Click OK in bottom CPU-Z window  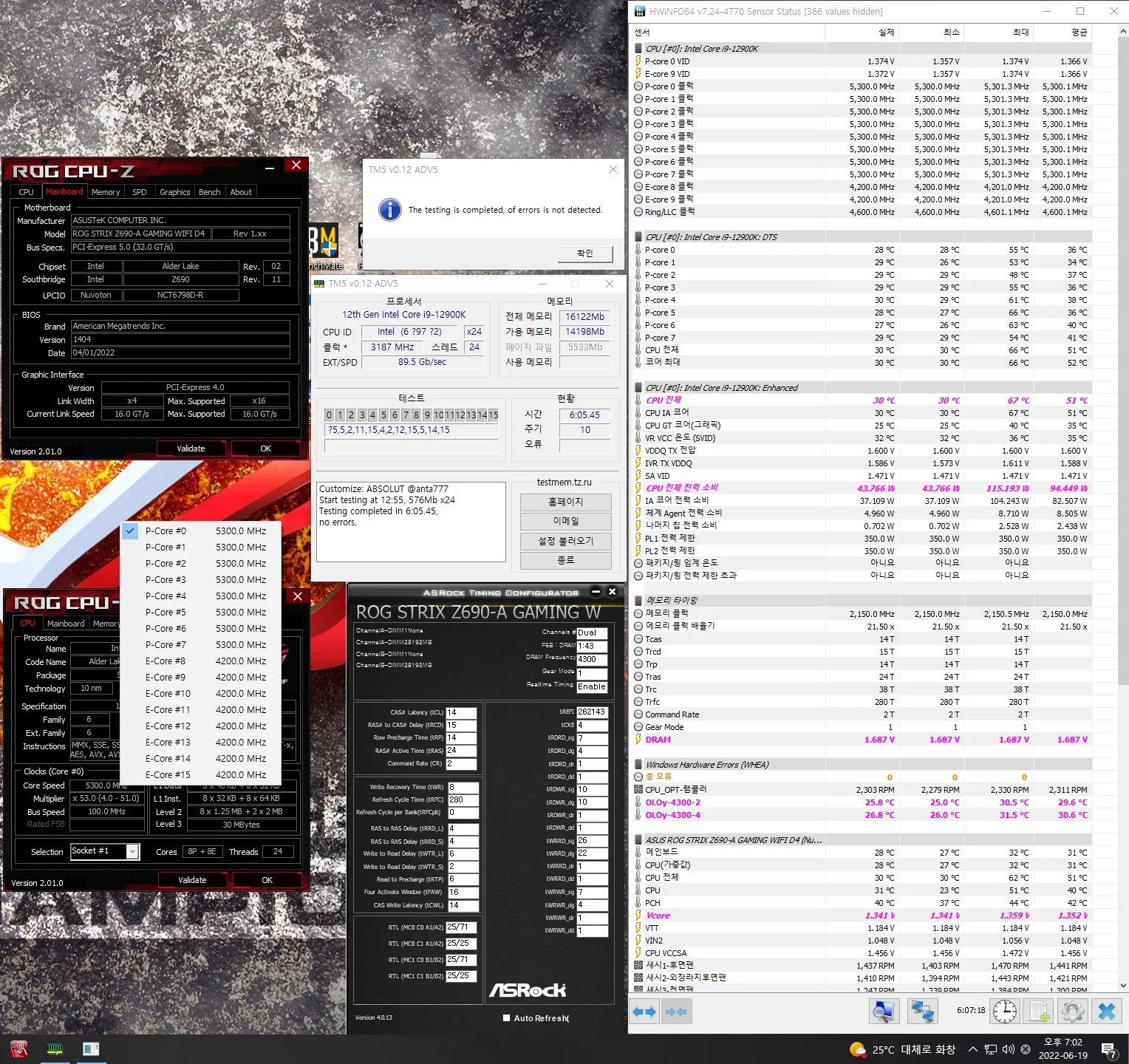click(x=267, y=880)
